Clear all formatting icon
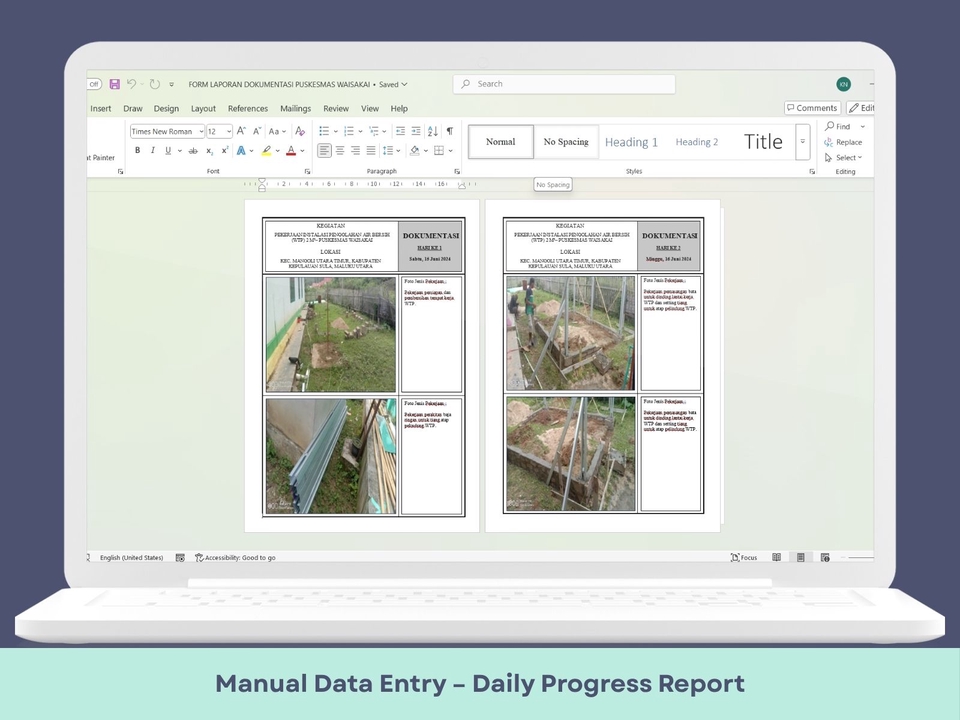This screenshot has height=720, width=960. click(299, 131)
